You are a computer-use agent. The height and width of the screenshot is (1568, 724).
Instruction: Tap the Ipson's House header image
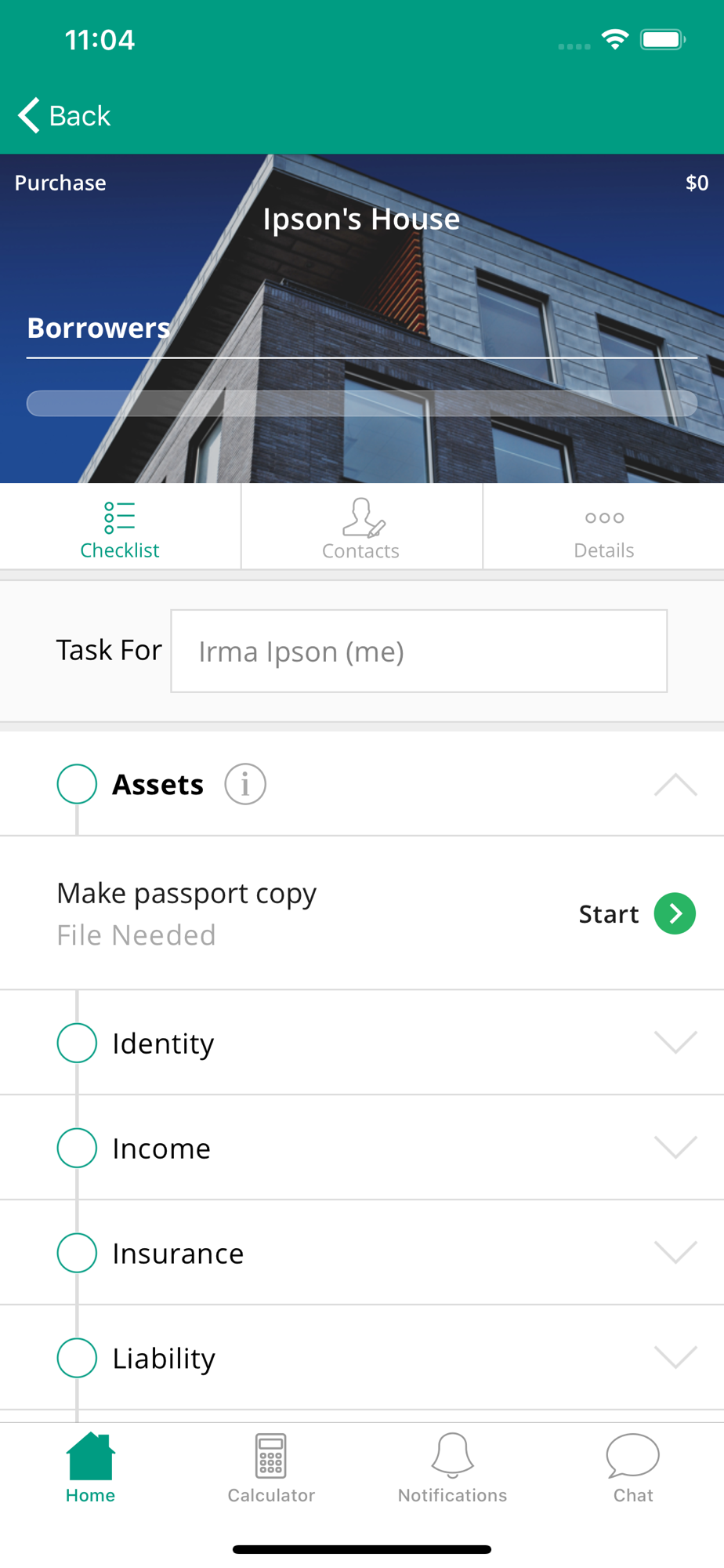(x=362, y=318)
